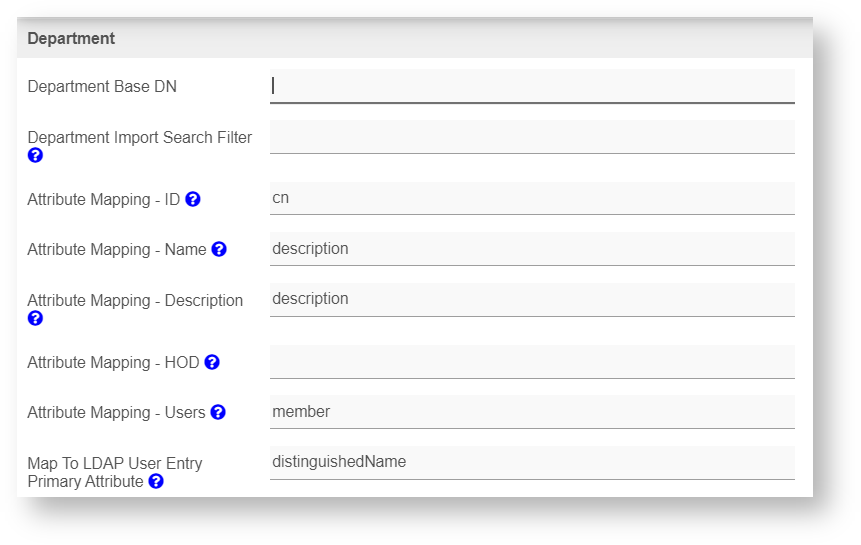The height and width of the screenshot is (545, 861).
Task: Click the "Department Base DN" label
Action: pyautogui.click(x=102, y=87)
